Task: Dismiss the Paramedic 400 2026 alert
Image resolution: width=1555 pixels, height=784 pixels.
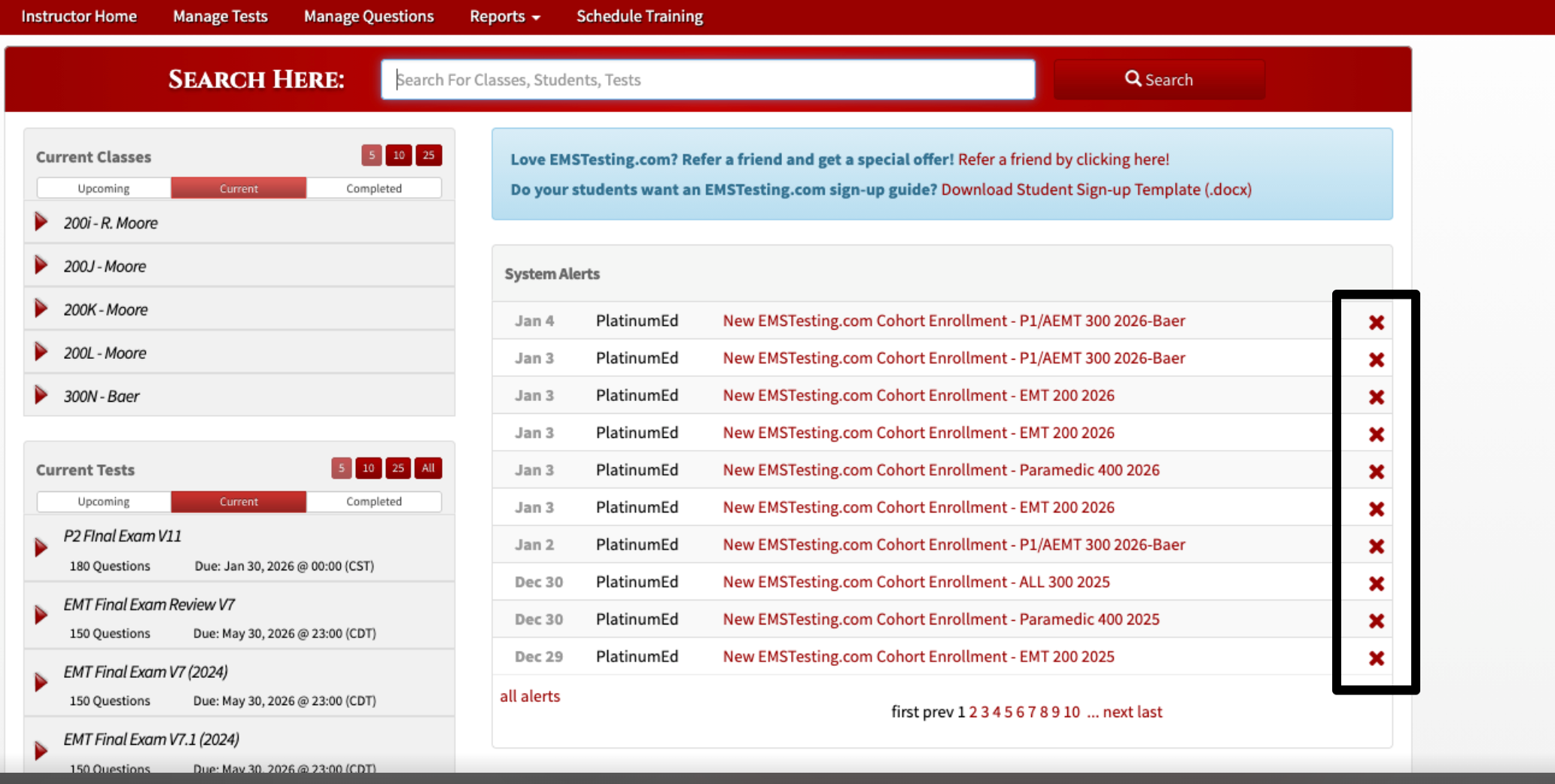Action: pyautogui.click(x=1376, y=471)
